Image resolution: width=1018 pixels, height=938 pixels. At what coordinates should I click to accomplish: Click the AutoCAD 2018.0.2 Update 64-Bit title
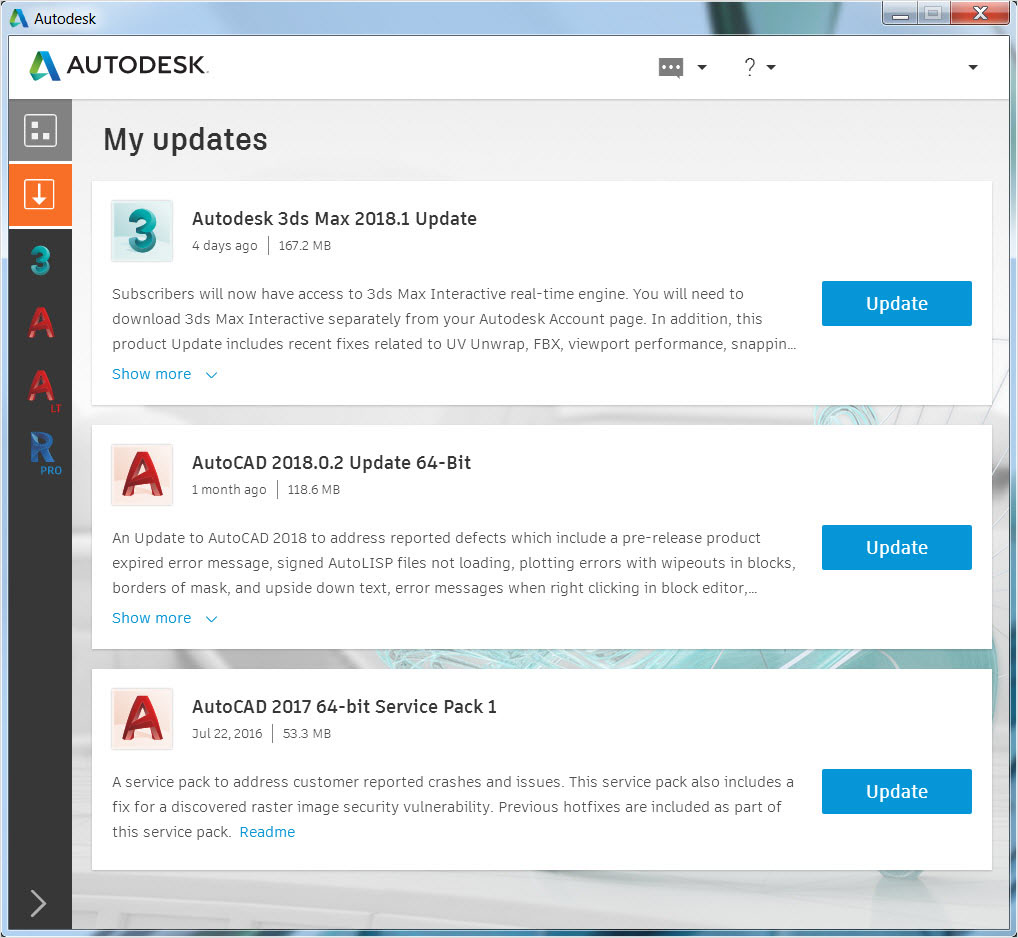(331, 463)
